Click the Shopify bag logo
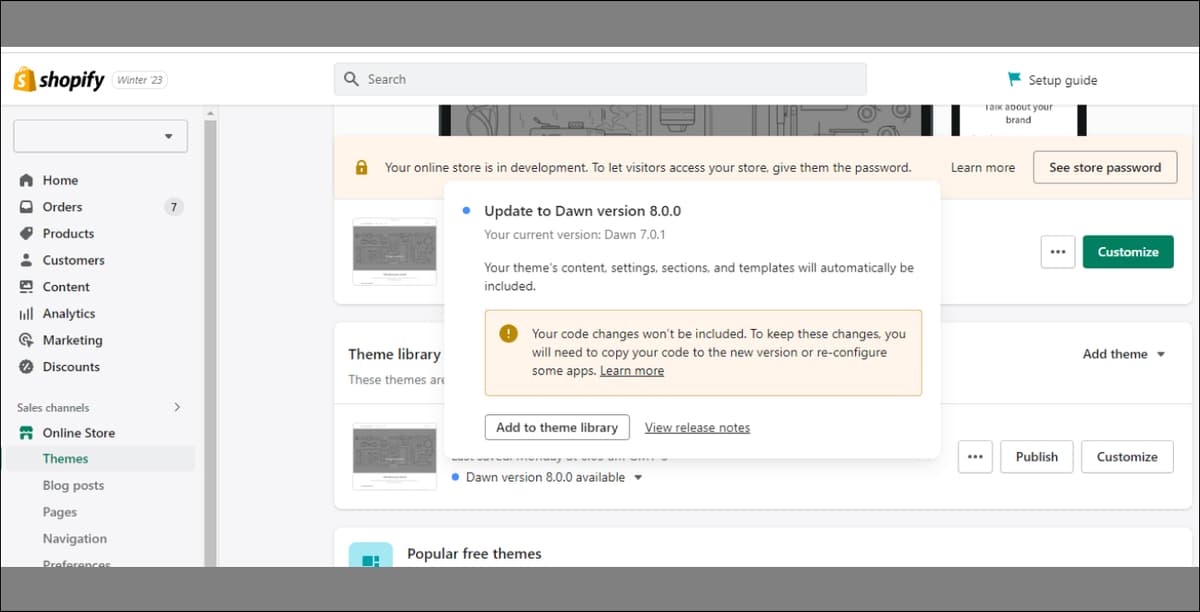The image size is (1200, 612). 25,80
